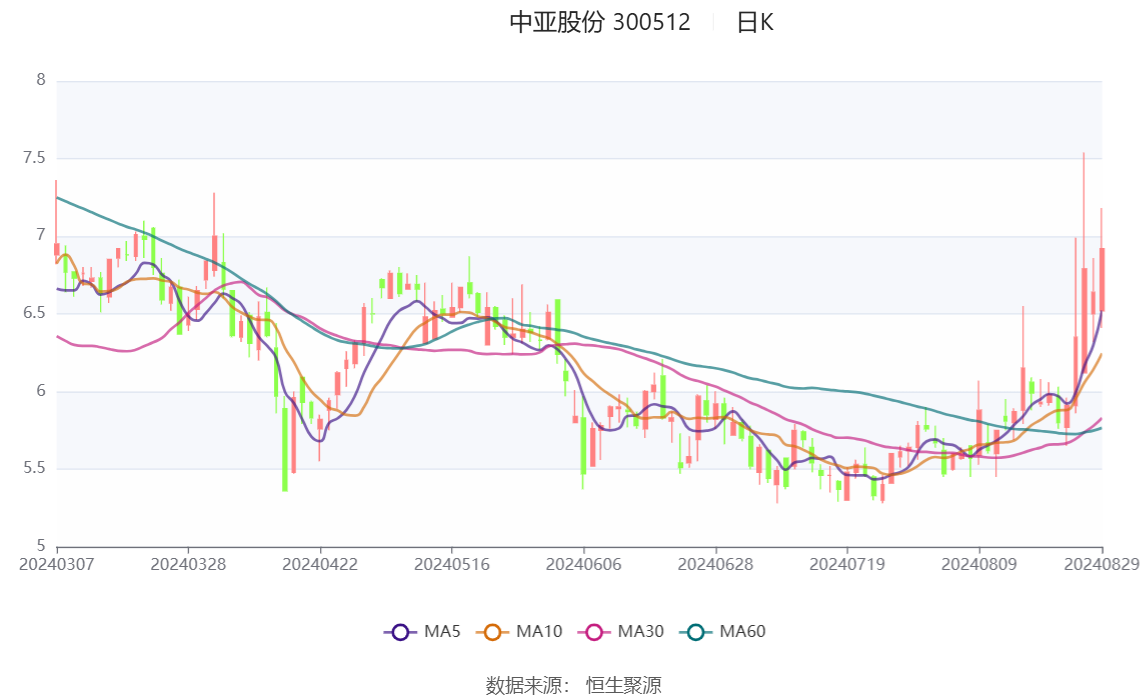Click the 20240516 date label

[x=451, y=564]
